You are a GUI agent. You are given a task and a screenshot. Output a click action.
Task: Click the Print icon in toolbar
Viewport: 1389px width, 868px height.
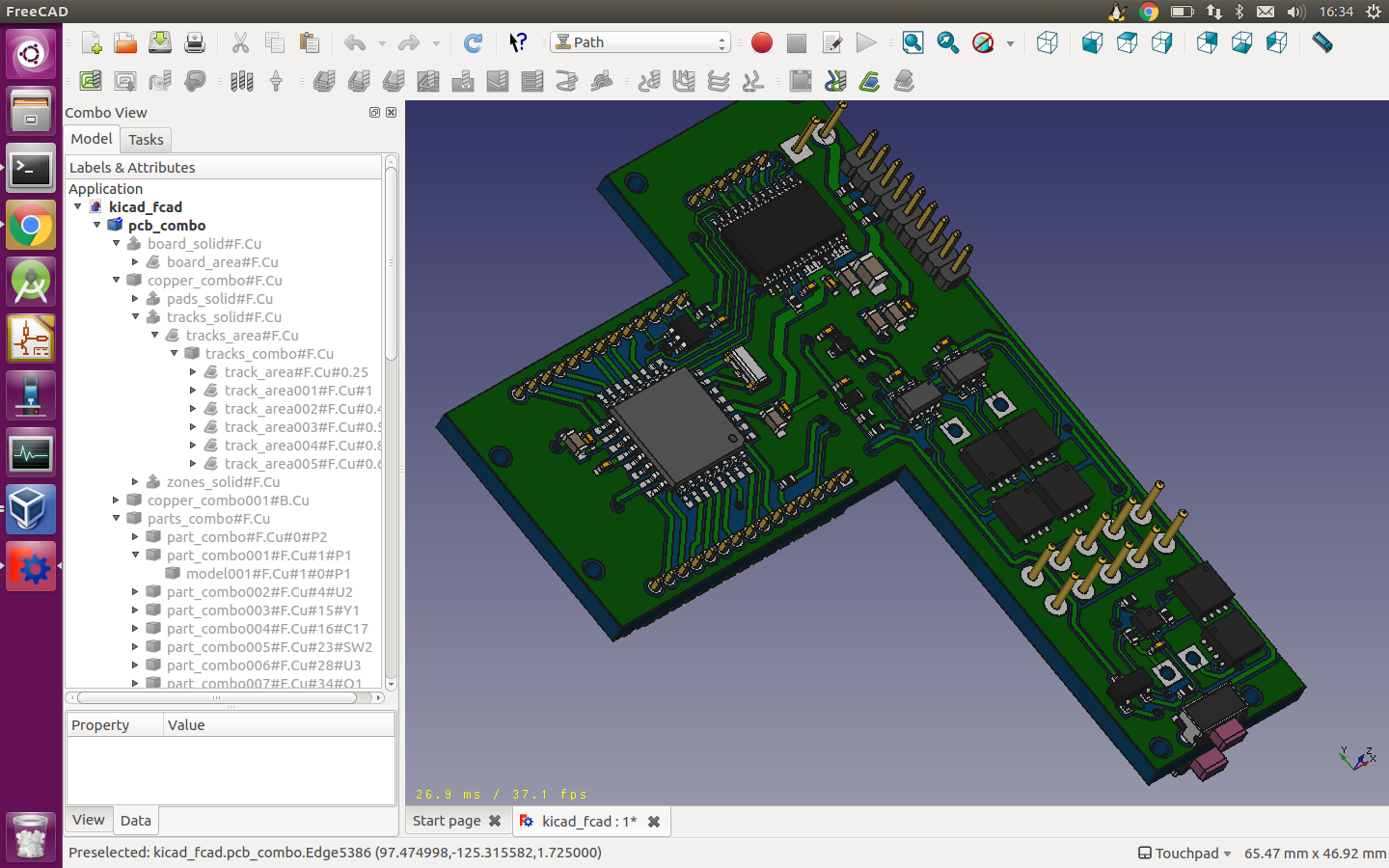pyautogui.click(x=195, y=42)
